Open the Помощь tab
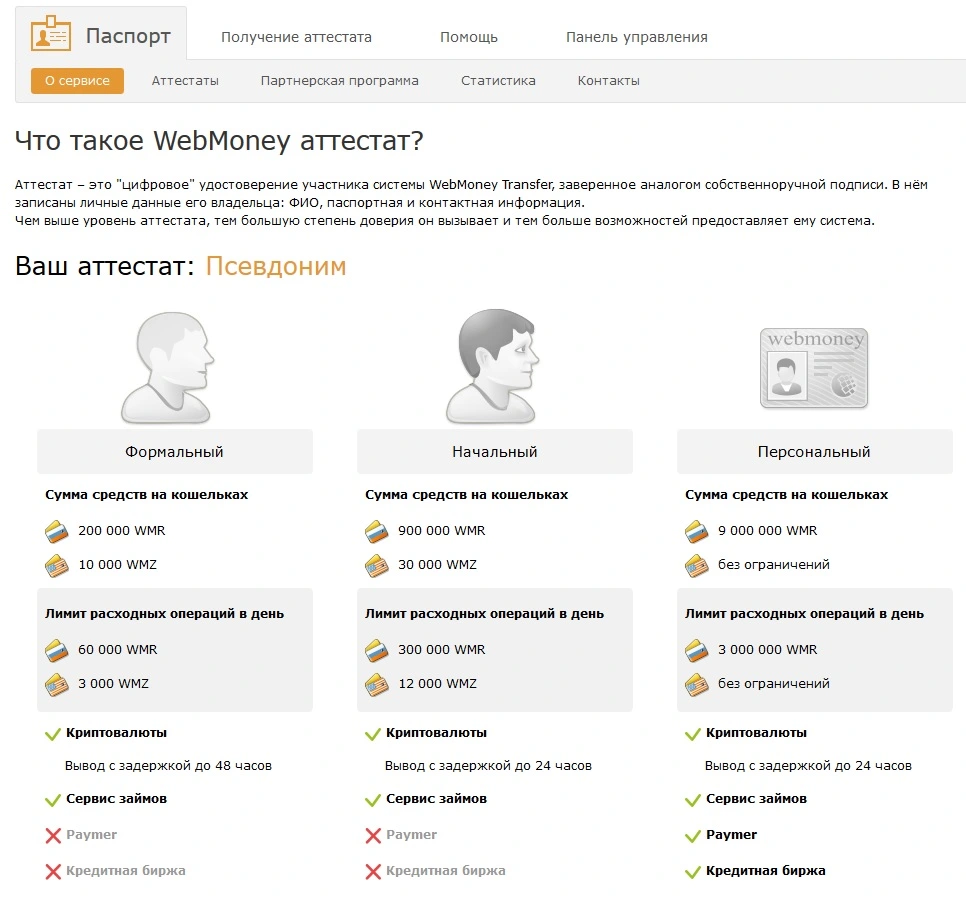This screenshot has height=900, width=966. (469, 38)
